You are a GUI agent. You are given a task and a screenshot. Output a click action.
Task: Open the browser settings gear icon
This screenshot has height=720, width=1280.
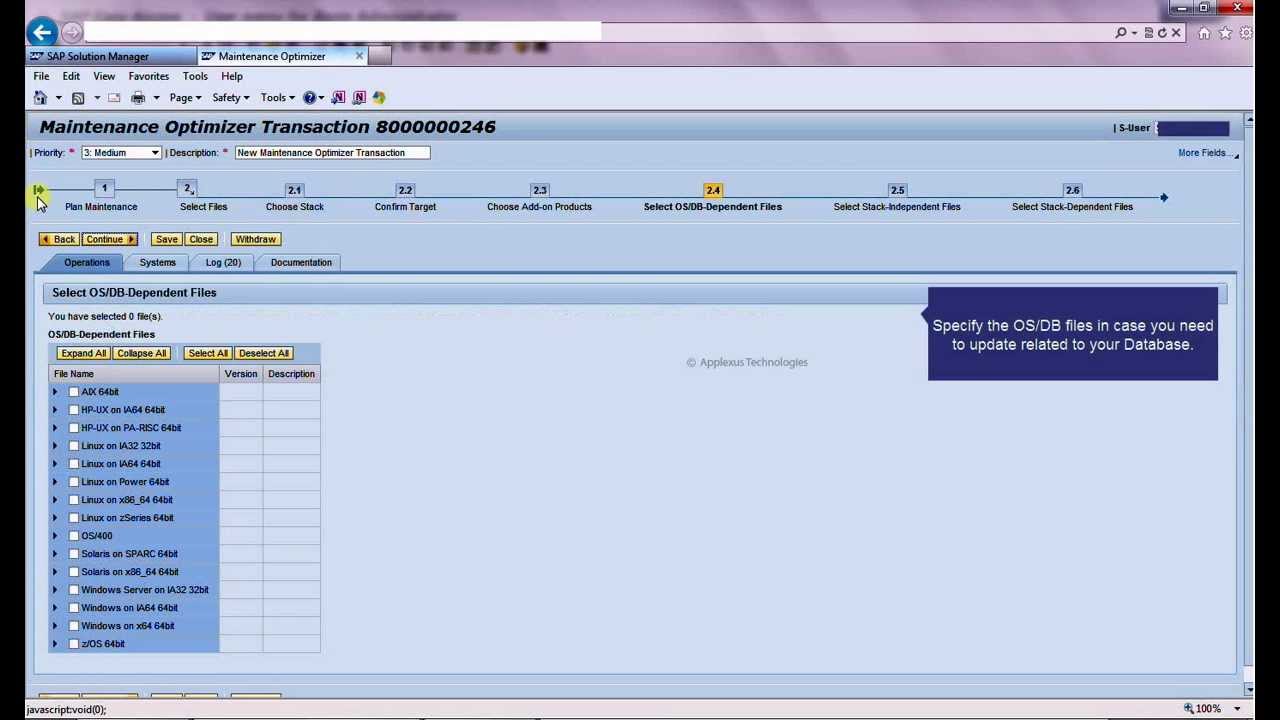pos(1246,34)
